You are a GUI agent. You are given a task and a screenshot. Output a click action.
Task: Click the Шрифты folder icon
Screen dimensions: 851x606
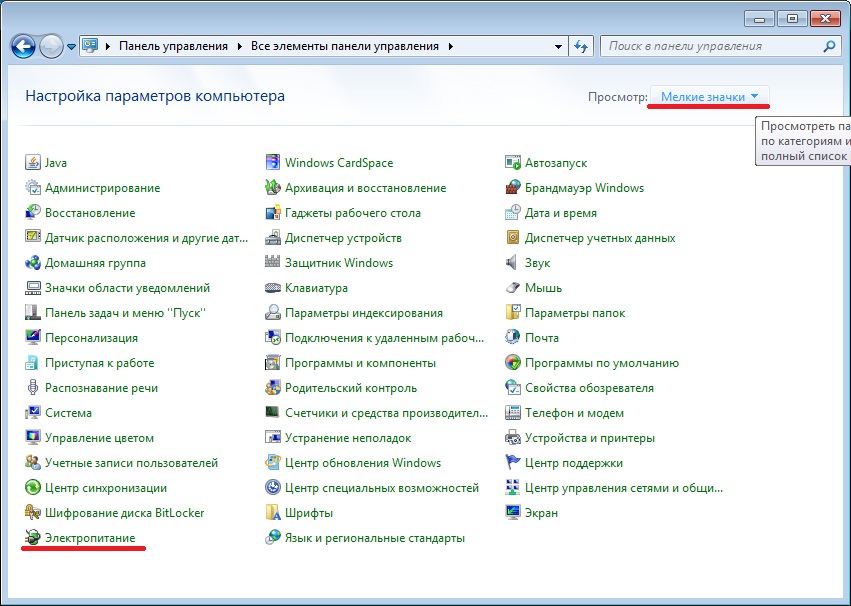273,513
